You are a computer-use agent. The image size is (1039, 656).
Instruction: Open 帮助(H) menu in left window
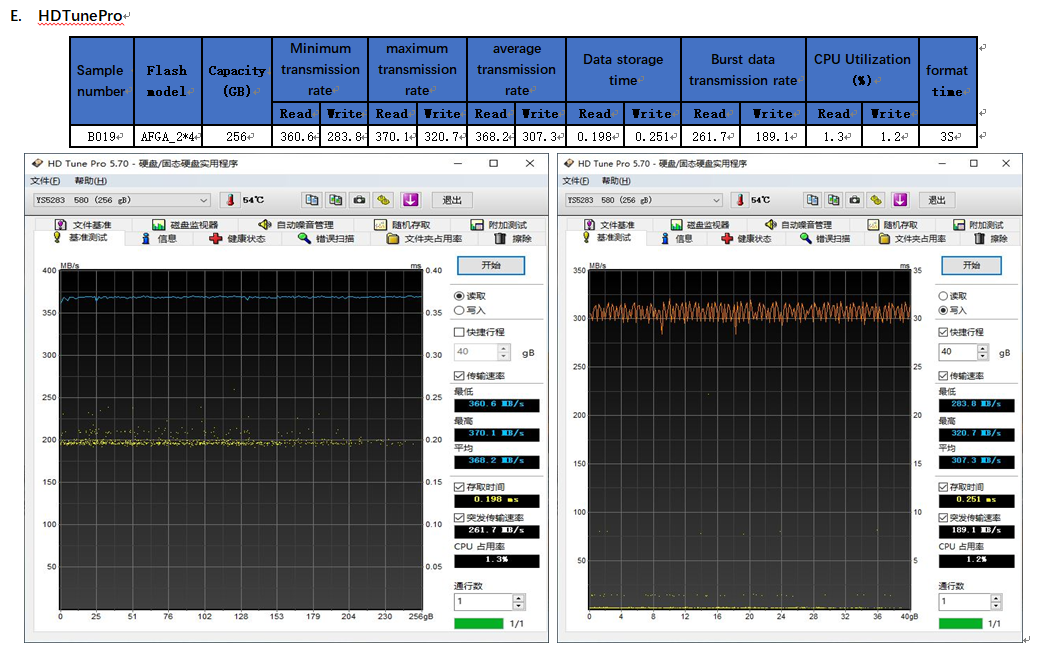click(90, 181)
